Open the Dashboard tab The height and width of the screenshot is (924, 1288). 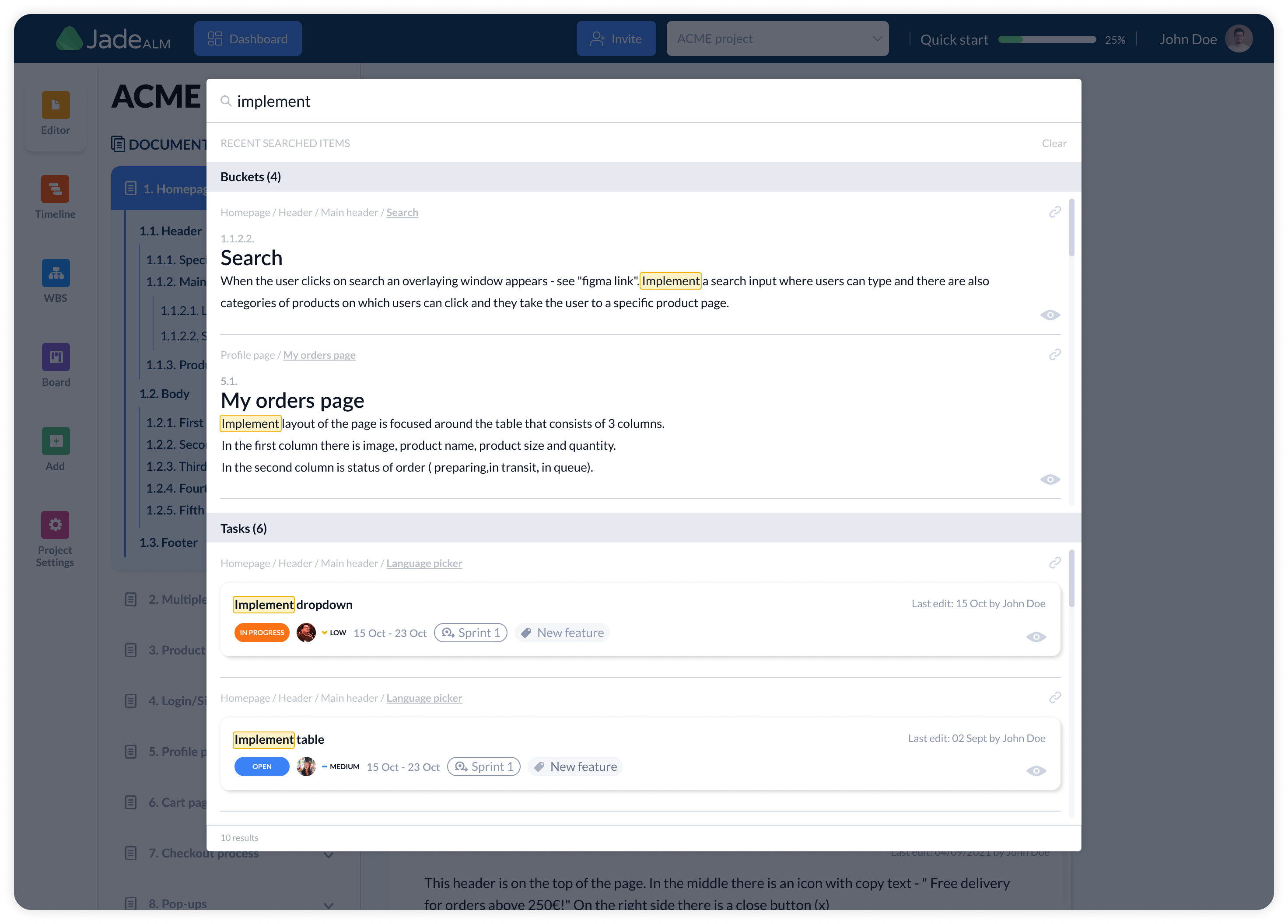[x=248, y=38]
